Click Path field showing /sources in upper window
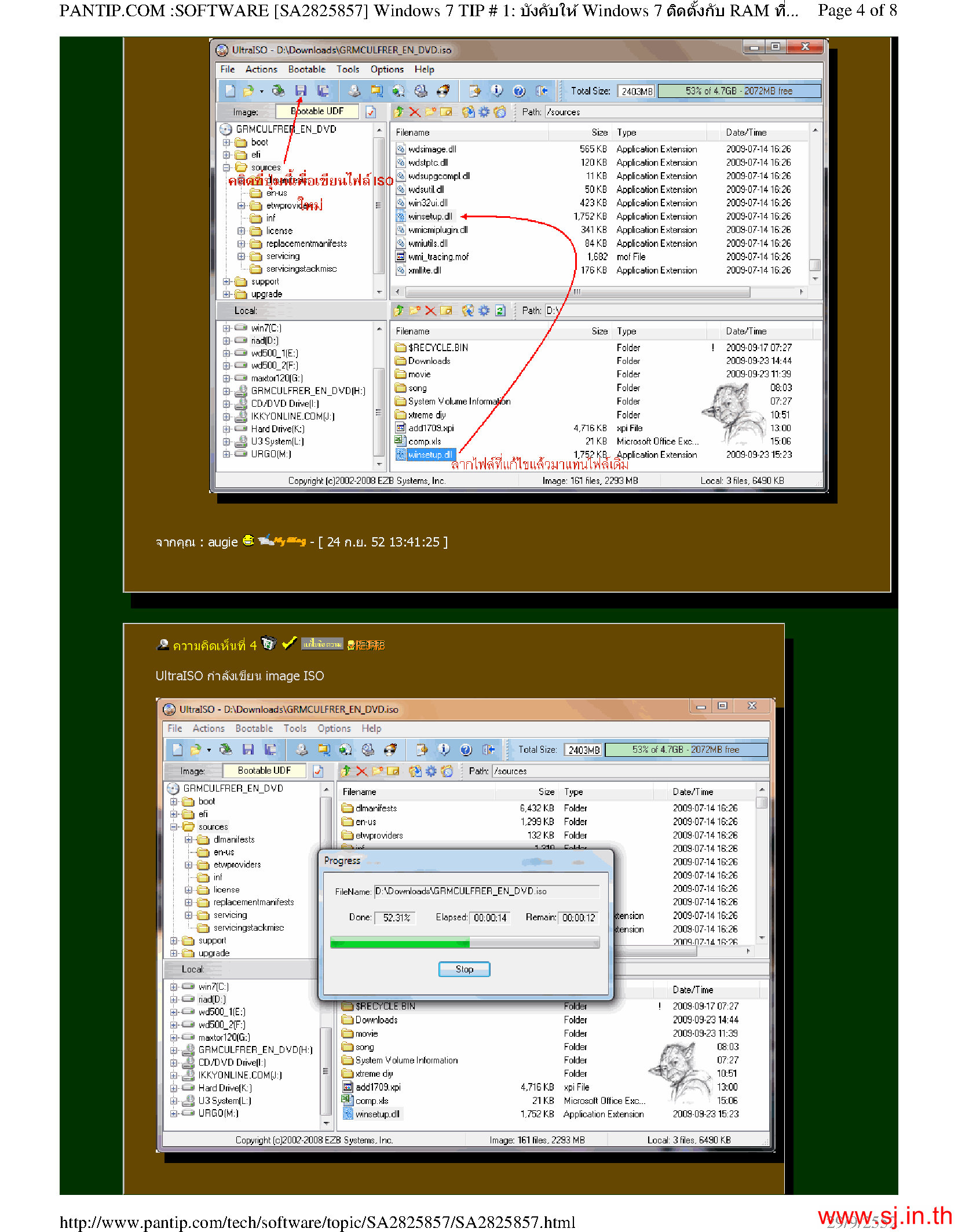The image size is (958, 1232). [683, 112]
